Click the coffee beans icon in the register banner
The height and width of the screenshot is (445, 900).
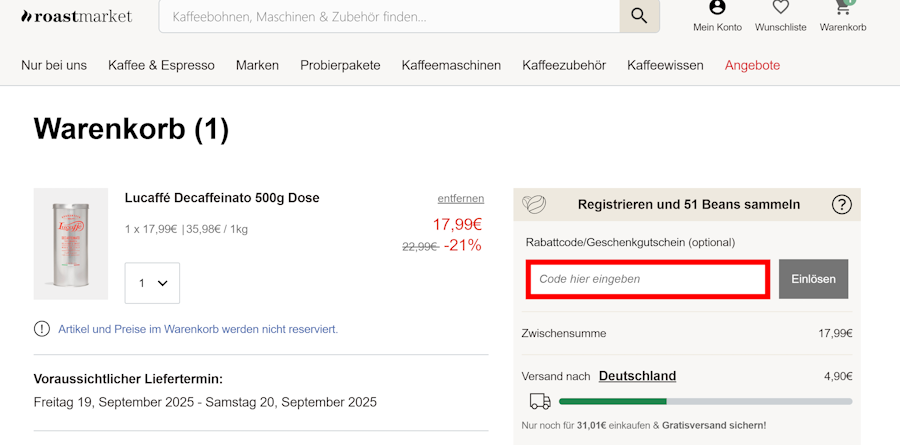534,204
